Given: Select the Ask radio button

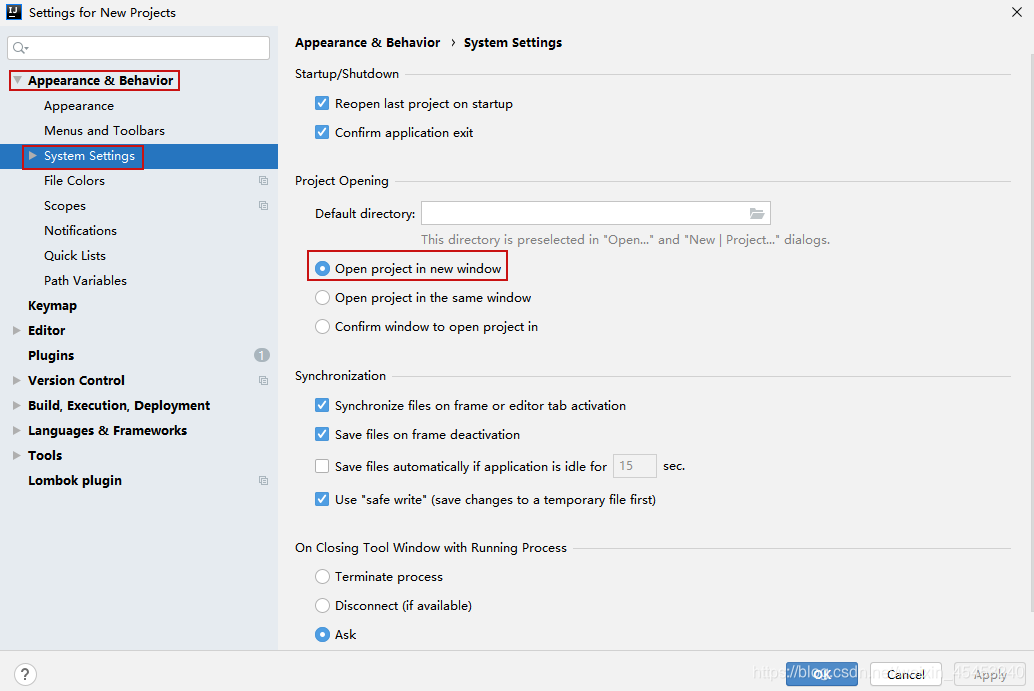Looking at the screenshot, I should (x=322, y=634).
